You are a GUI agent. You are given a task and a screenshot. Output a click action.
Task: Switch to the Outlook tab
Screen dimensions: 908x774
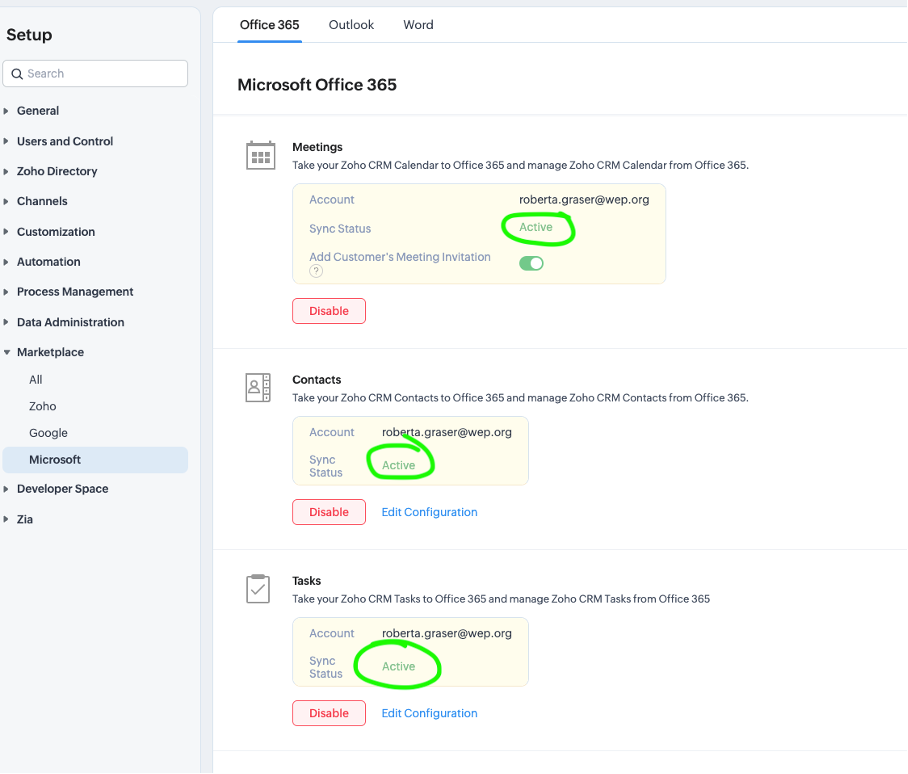(351, 25)
